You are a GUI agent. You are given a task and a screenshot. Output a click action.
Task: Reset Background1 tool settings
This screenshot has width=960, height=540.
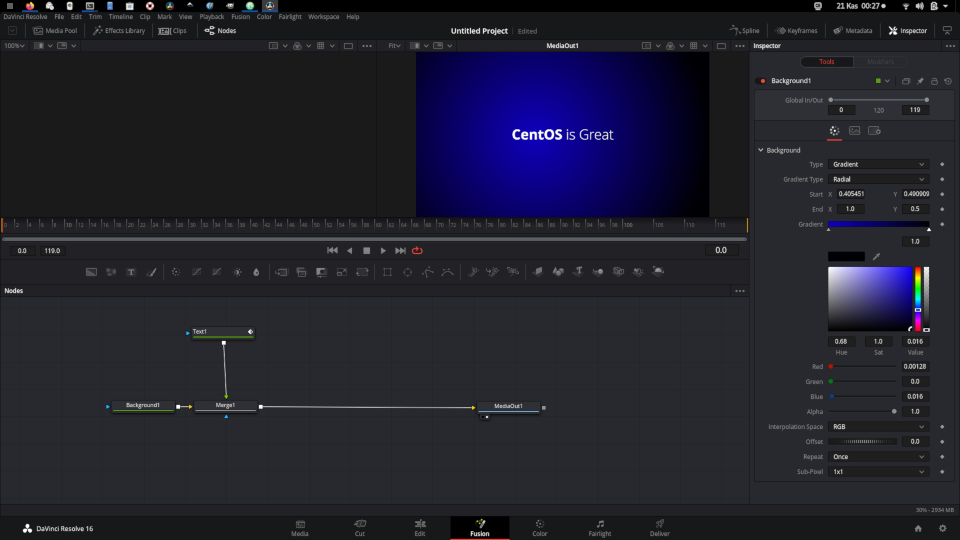click(x=948, y=81)
